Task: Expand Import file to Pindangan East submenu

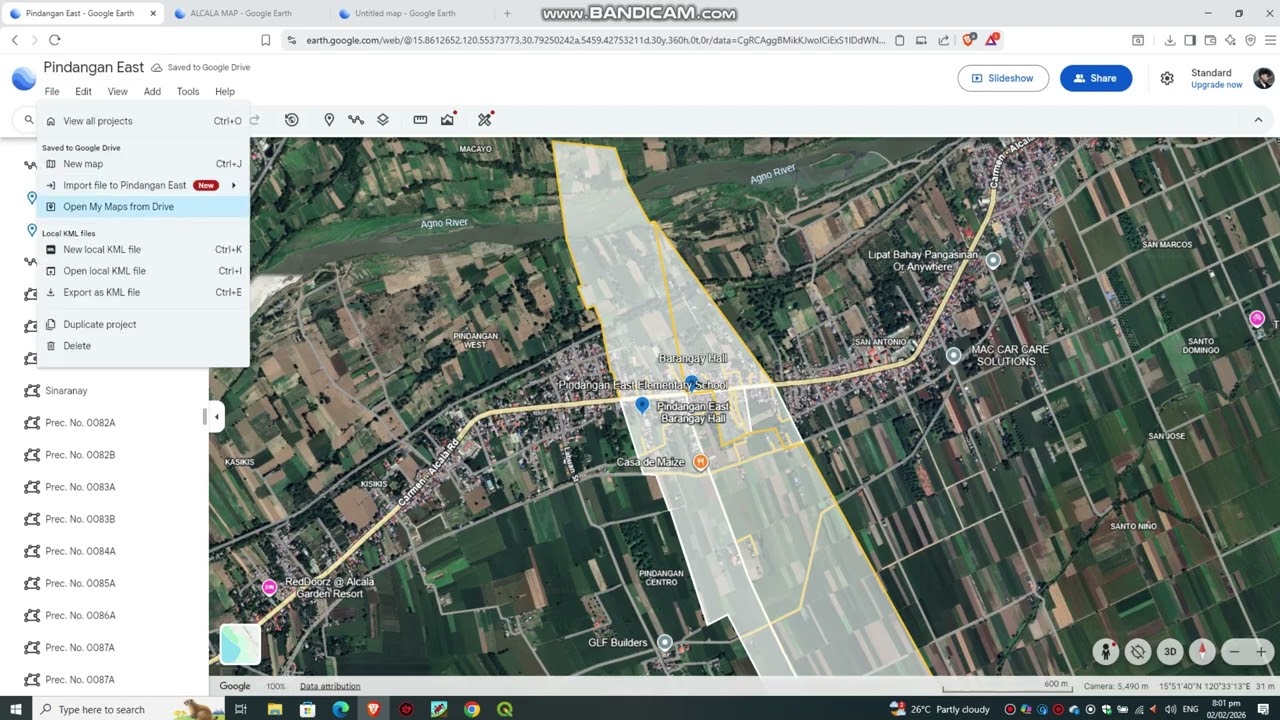Action: coord(143,185)
